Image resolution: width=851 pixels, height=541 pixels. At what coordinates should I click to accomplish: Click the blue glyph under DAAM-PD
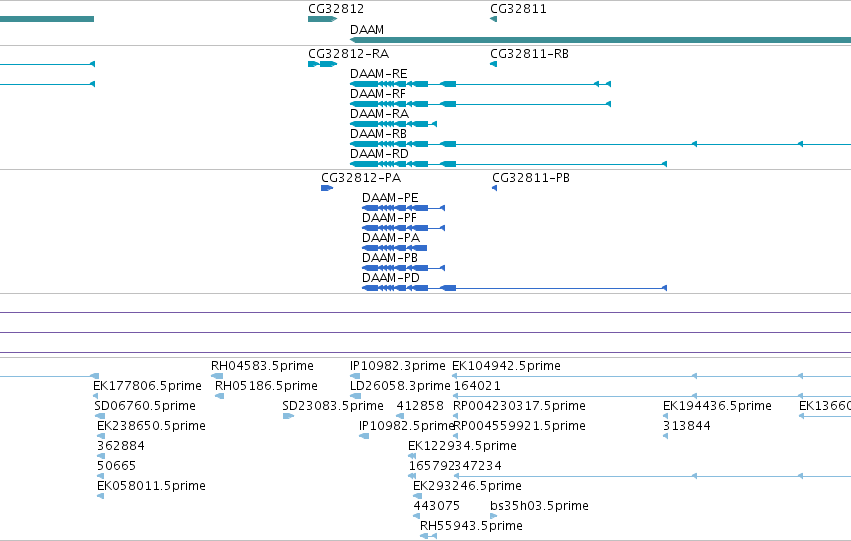coord(514,288)
